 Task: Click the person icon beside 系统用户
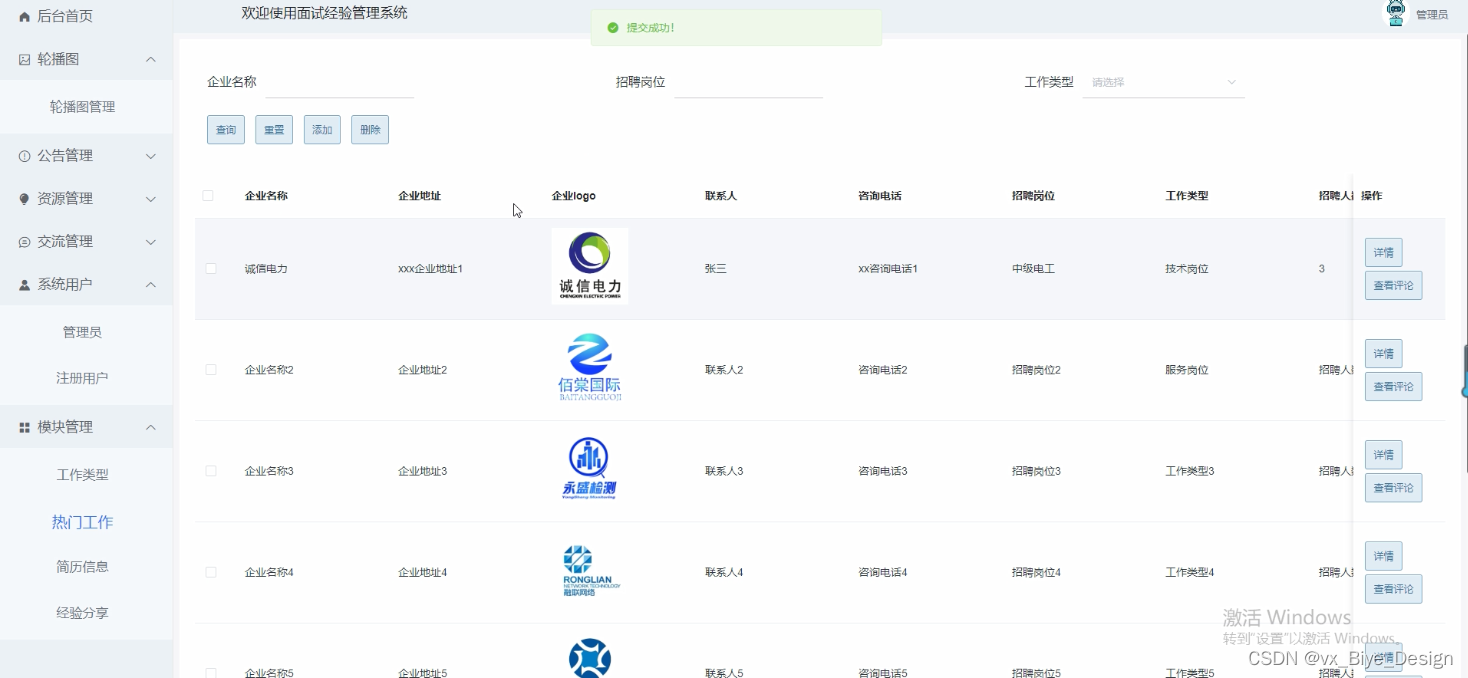25,286
